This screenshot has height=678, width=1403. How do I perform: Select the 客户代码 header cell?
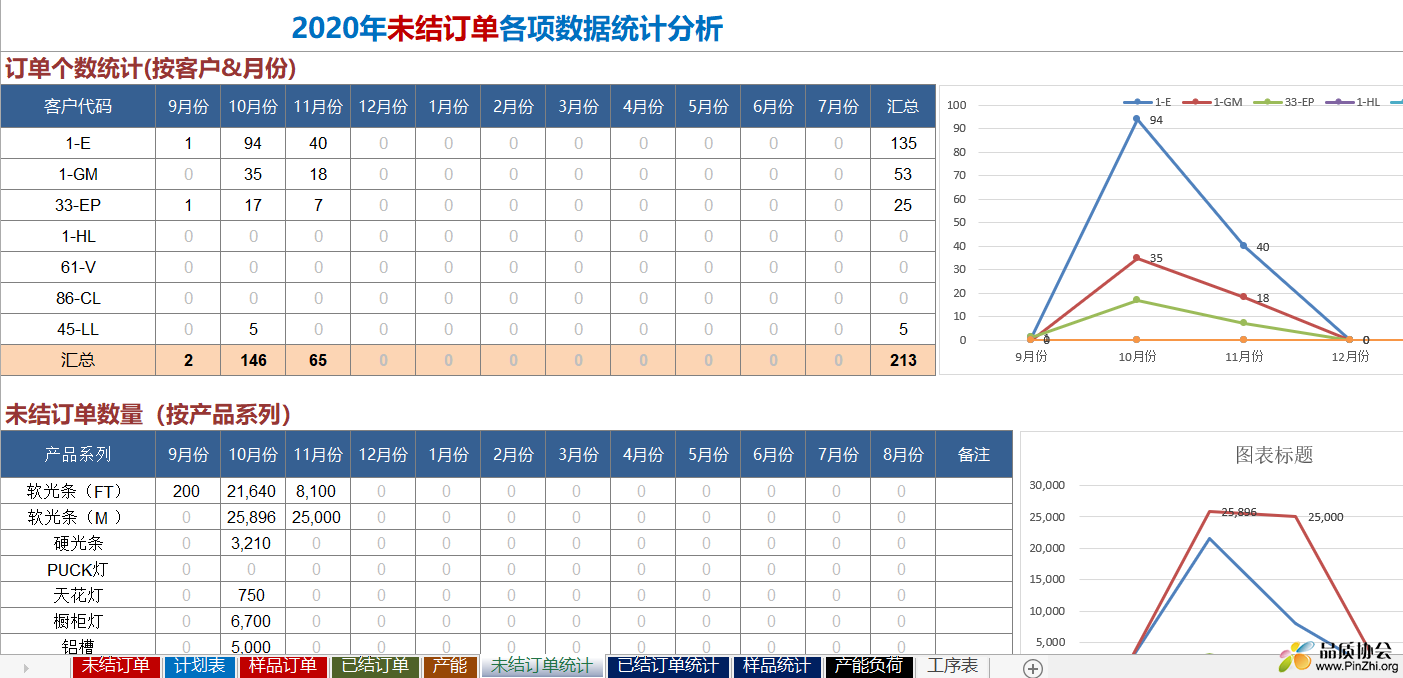(78, 106)
